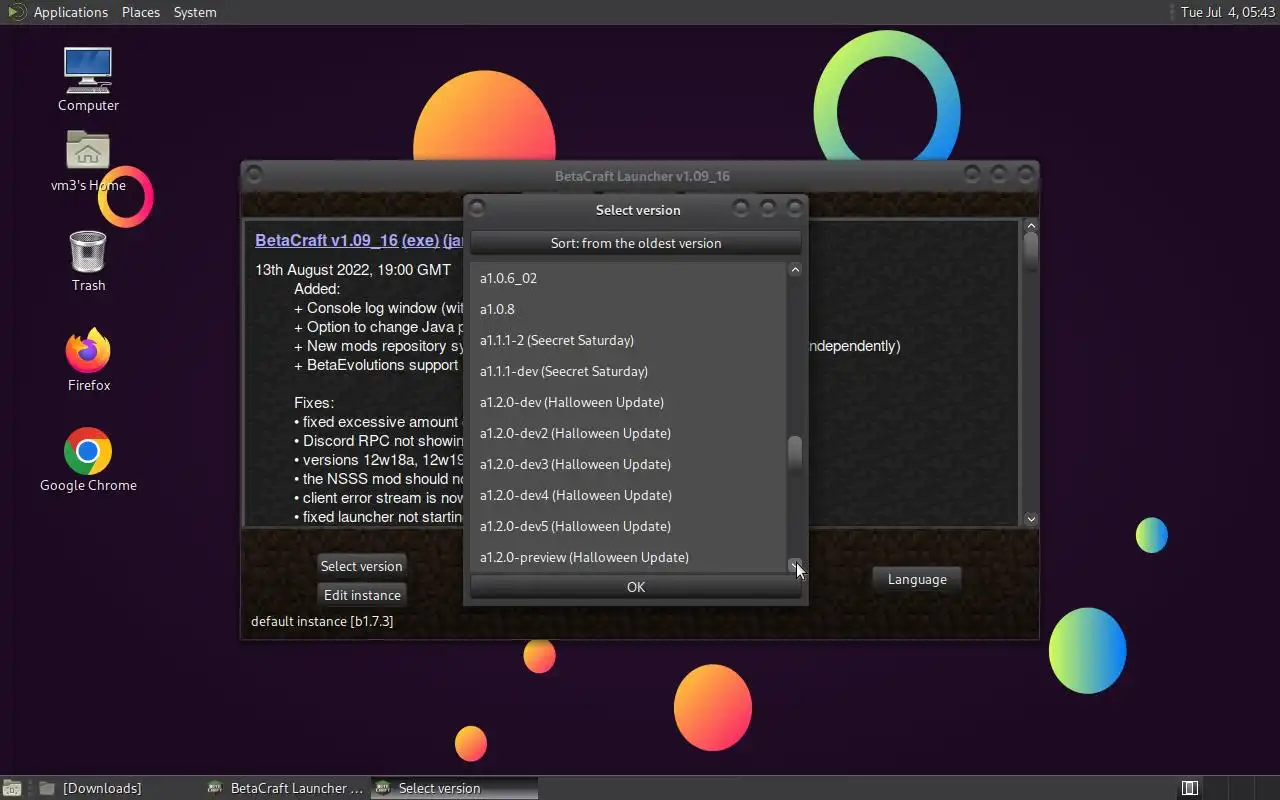Open the Computer desktop icon

88,78
